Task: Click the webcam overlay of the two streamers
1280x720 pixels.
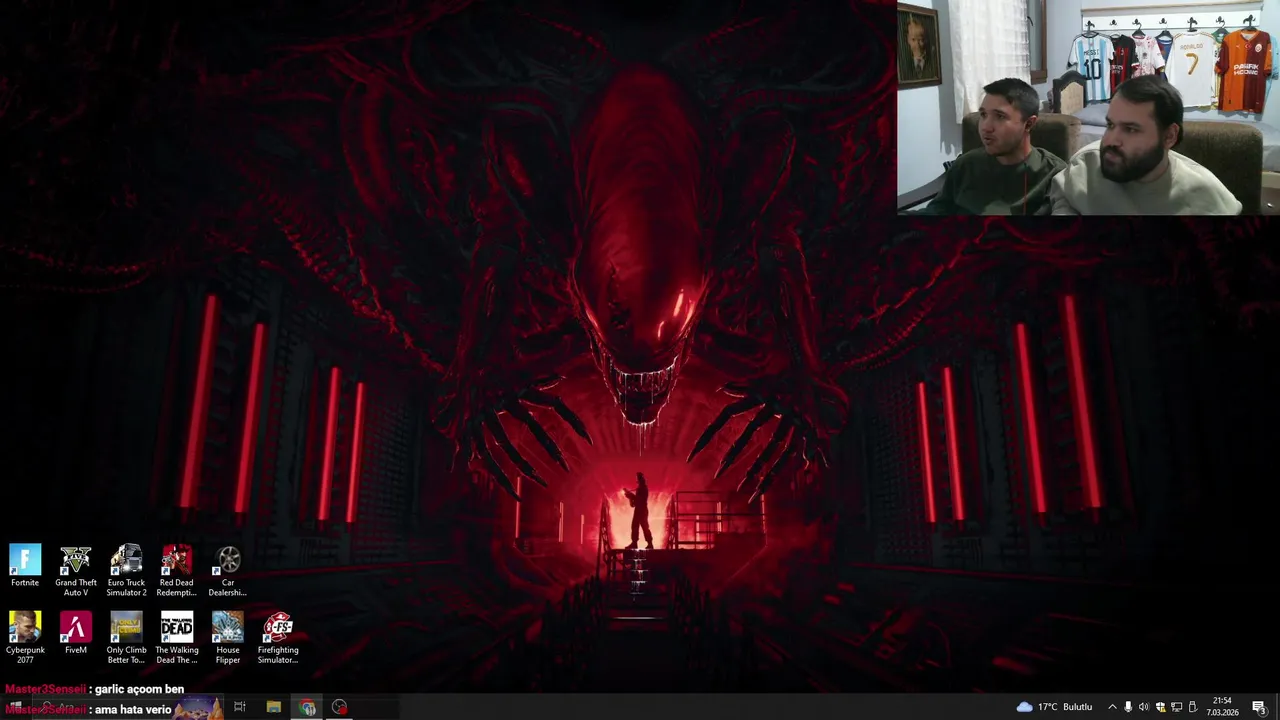Action: click(1088, 108)
